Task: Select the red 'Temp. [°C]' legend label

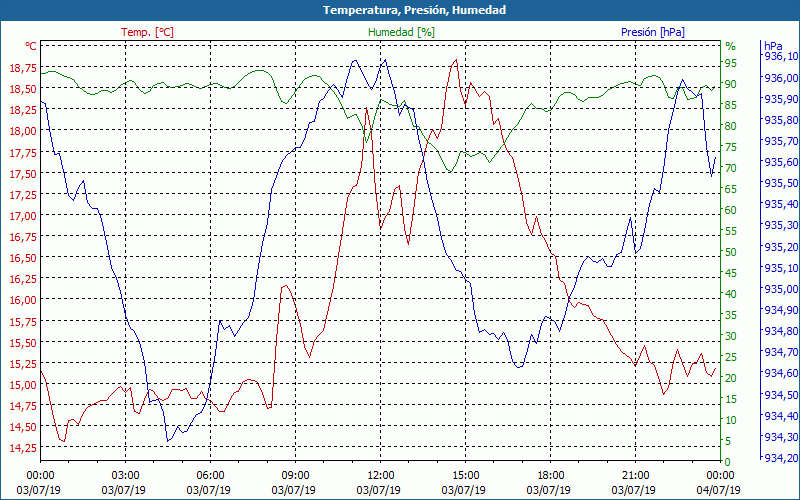Action: (147, 32)
